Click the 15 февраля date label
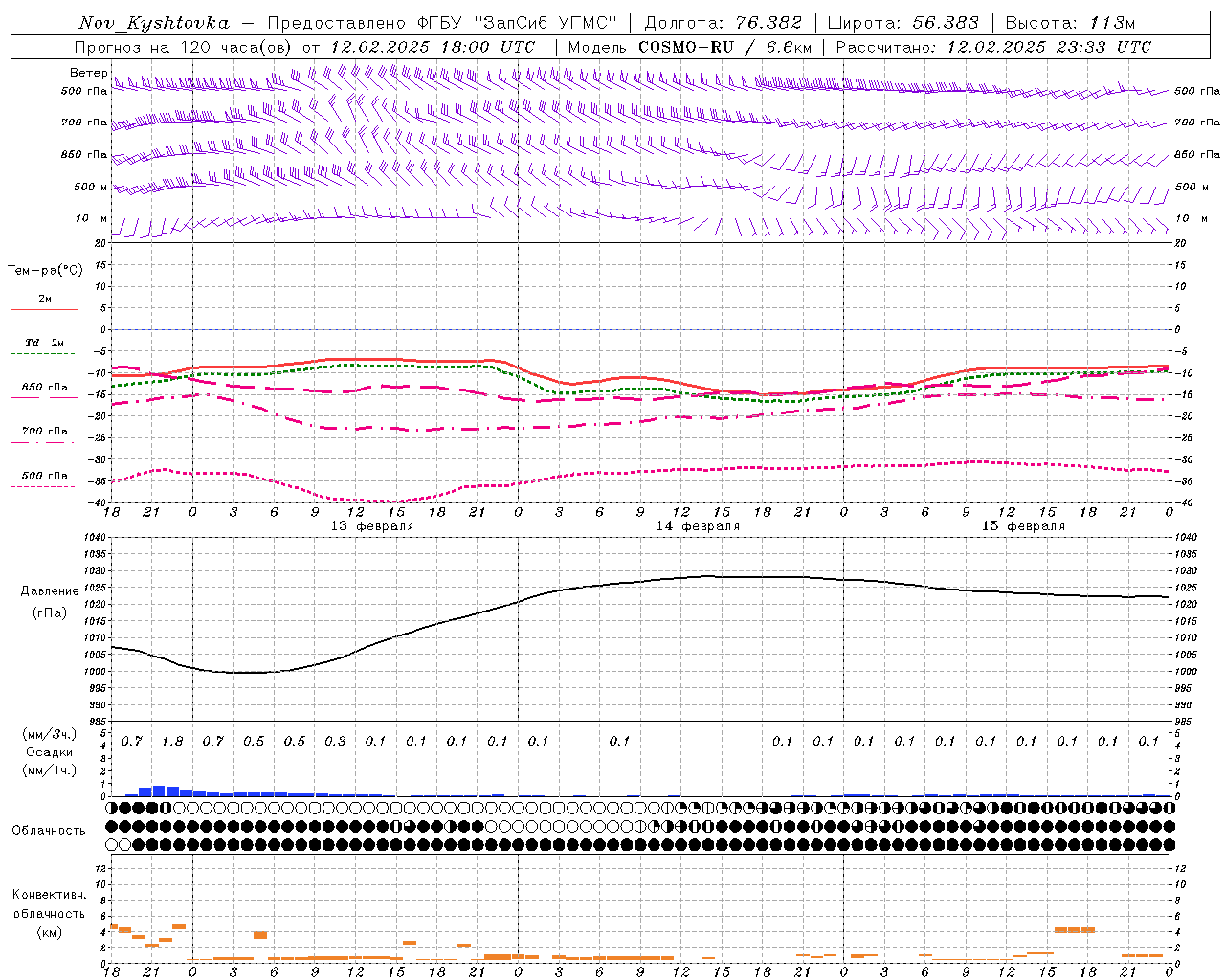1225x980 pixels. tap(1023, 526)
